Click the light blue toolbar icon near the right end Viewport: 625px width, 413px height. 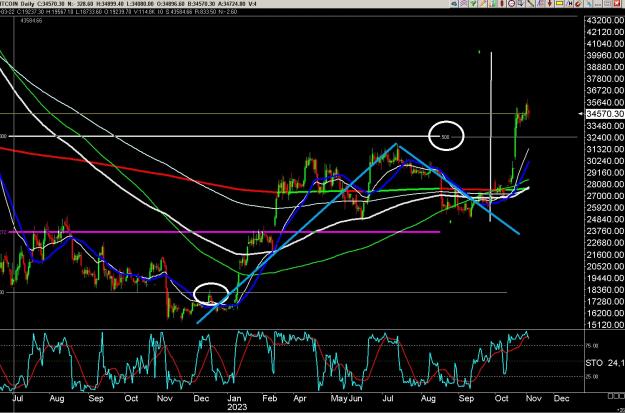(589, 4)
